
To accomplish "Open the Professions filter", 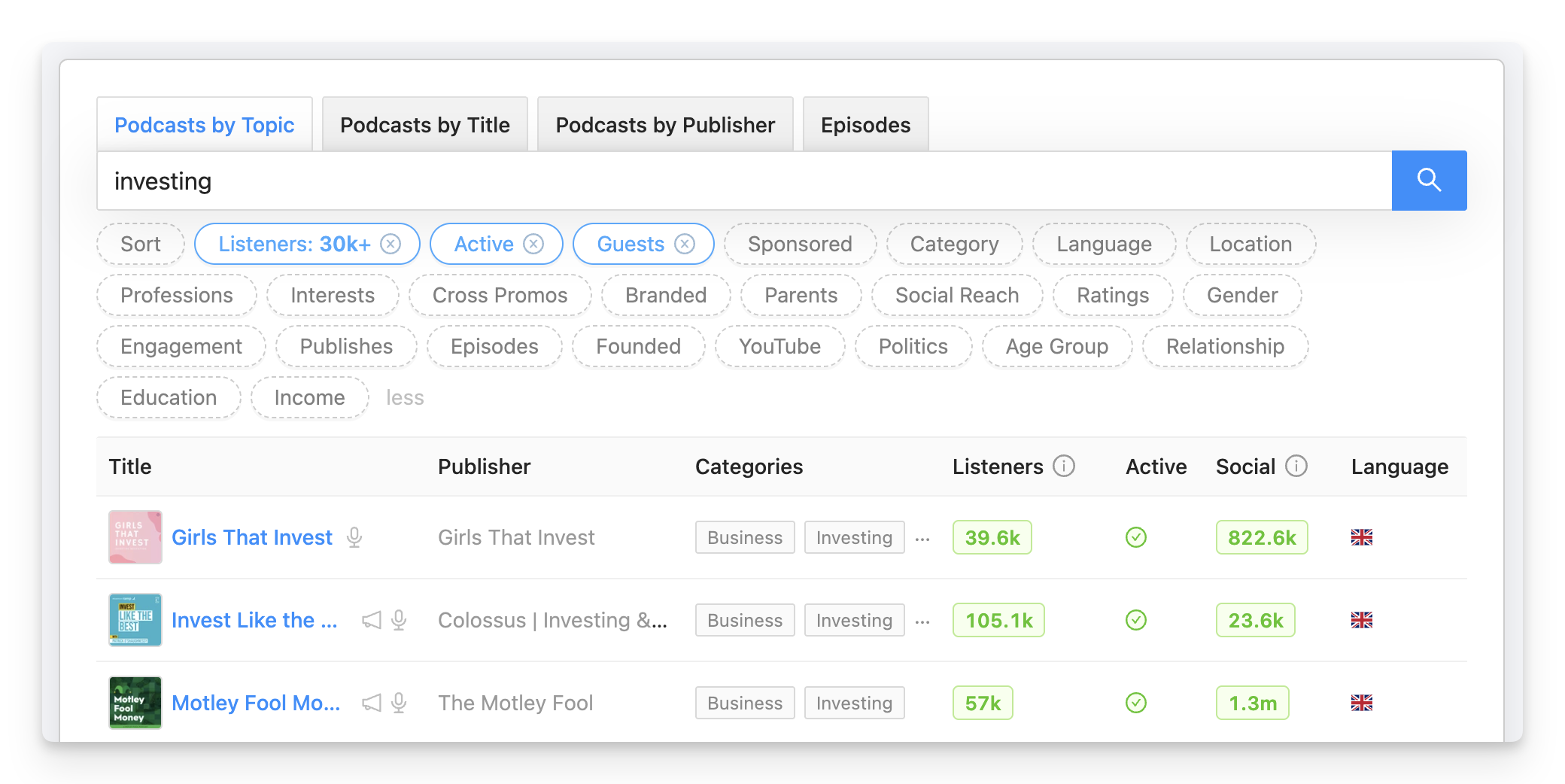I will coord(177,295).
